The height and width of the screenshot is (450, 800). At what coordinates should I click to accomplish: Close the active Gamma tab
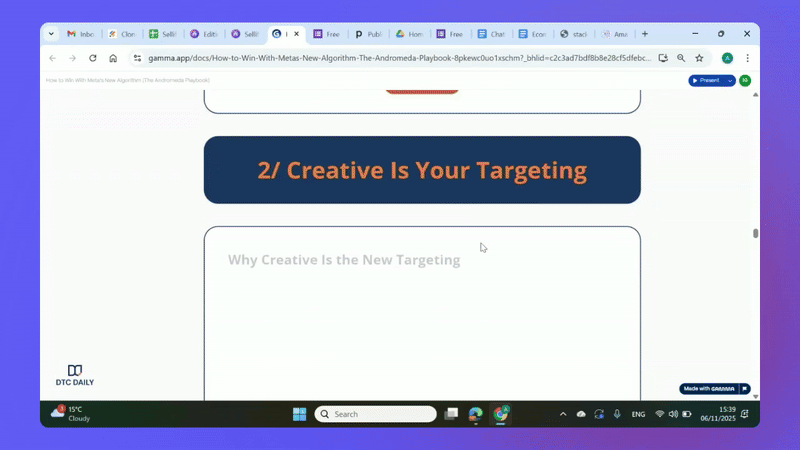pos(296,34)
